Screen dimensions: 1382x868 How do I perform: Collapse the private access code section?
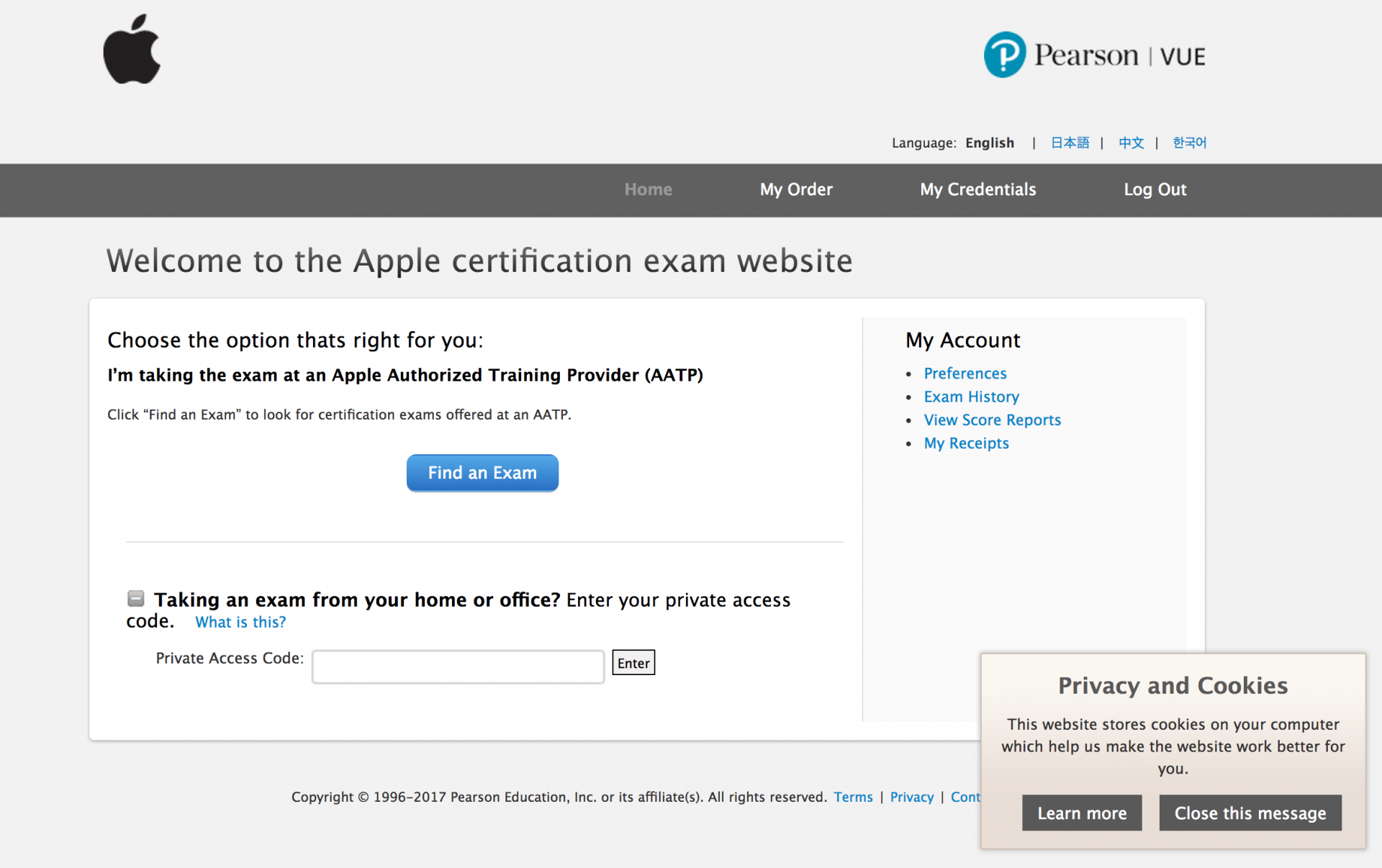[x=135, y=598]
